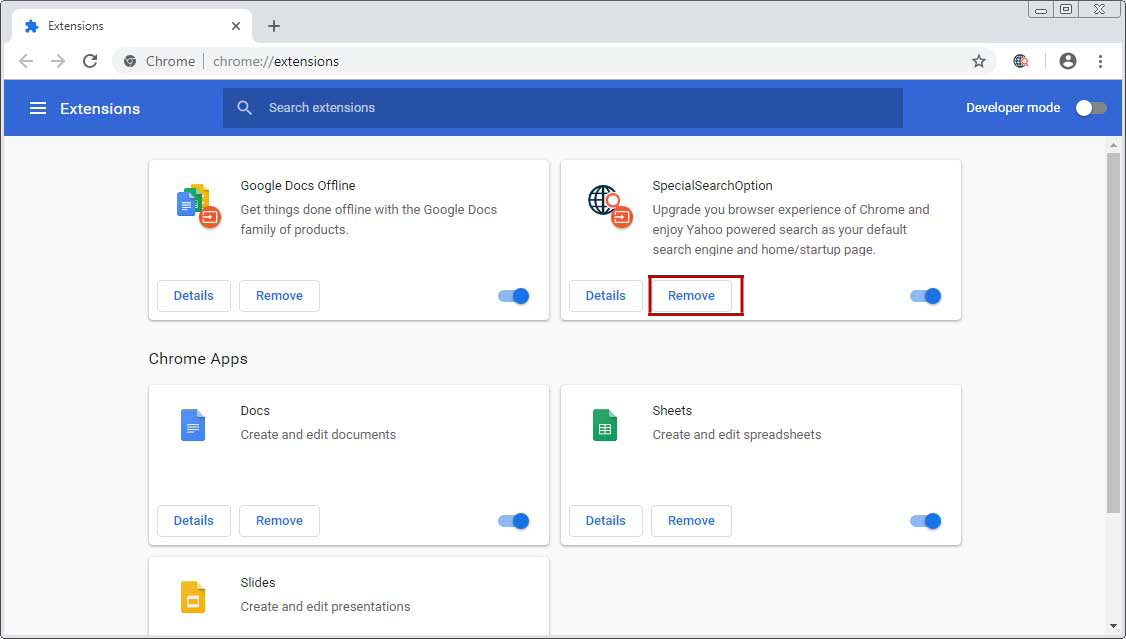Open Details for the Sheets app

pos(605,521)
